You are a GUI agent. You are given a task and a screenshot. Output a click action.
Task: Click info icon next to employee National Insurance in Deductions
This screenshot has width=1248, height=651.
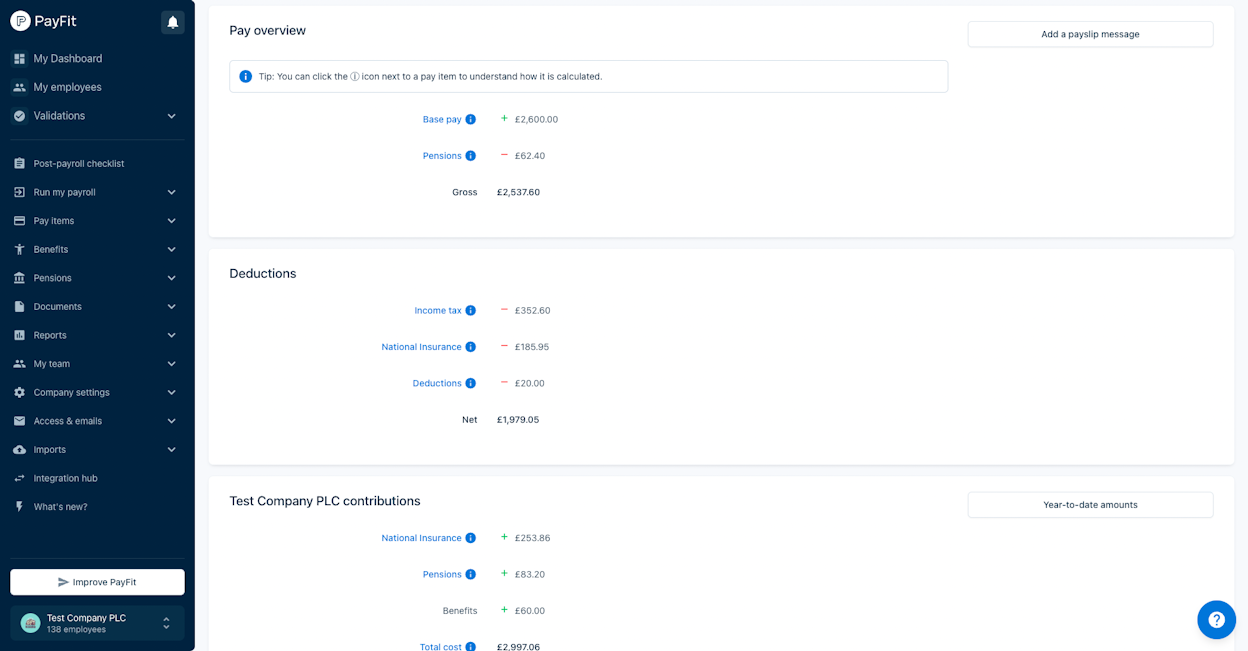(x=471, y=347)
